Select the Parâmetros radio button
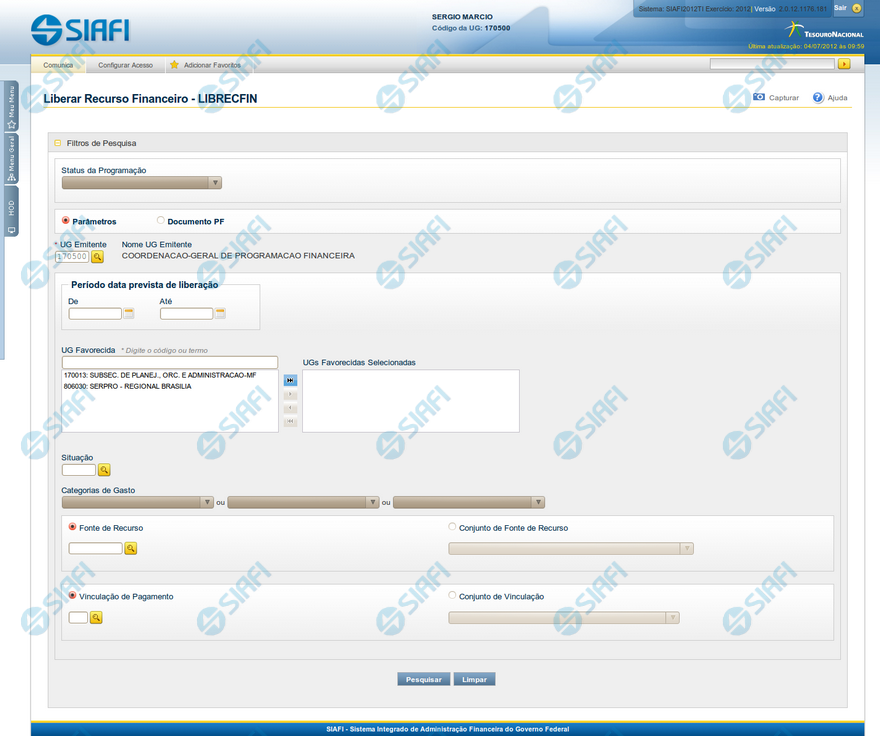 coord(66,221)
